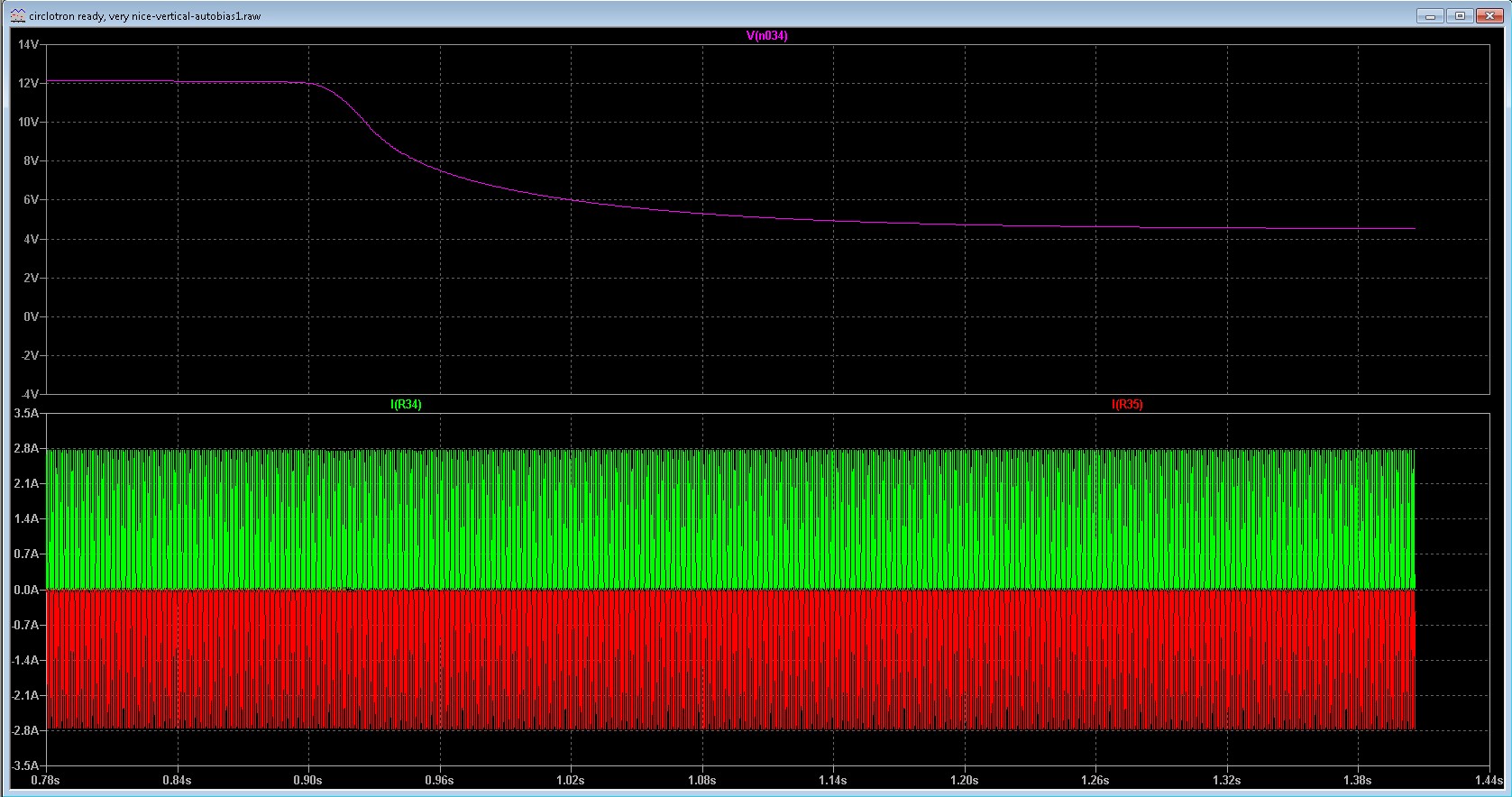Click the 14V tick on upper axis
The width and height of the screenshot is (1512, 797).
click(29, 44)
